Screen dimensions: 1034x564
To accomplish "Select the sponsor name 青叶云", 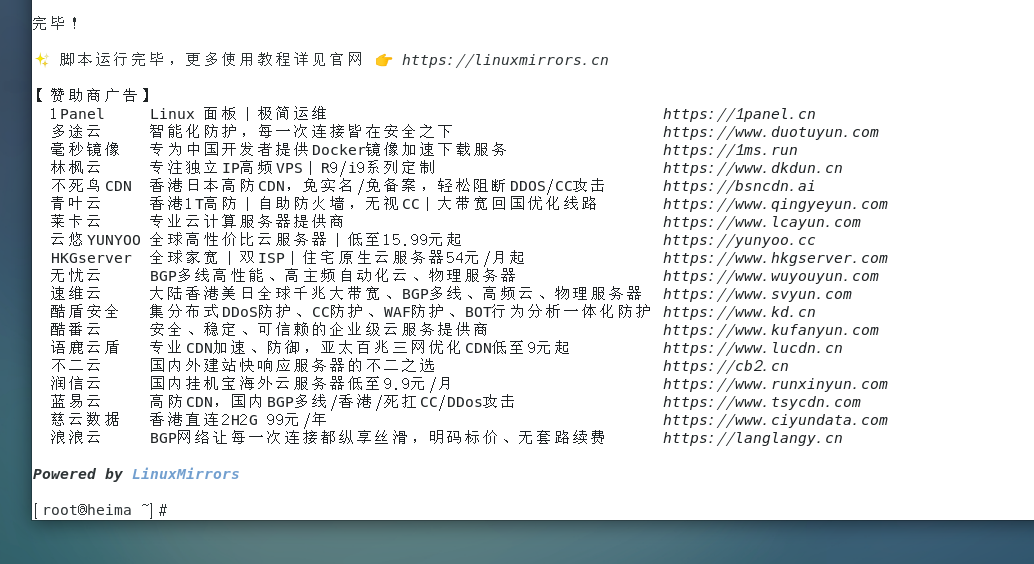I will tap(76, 204).
